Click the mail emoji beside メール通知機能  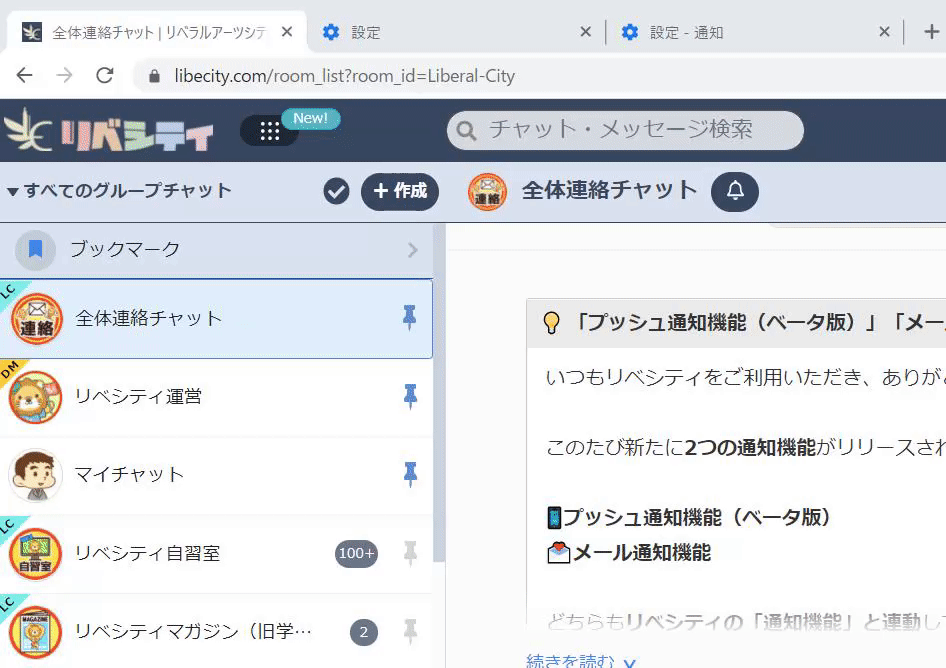559,553
